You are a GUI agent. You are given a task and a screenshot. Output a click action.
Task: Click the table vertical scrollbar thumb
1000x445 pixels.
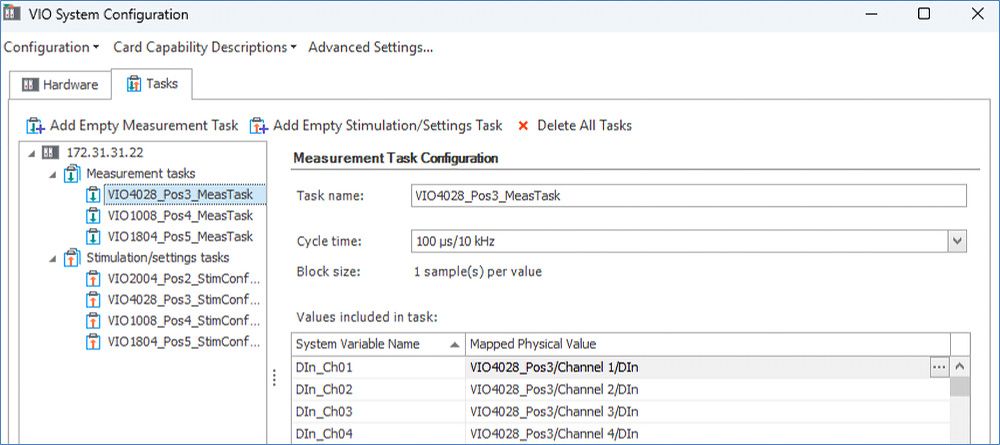click(960, 387)
